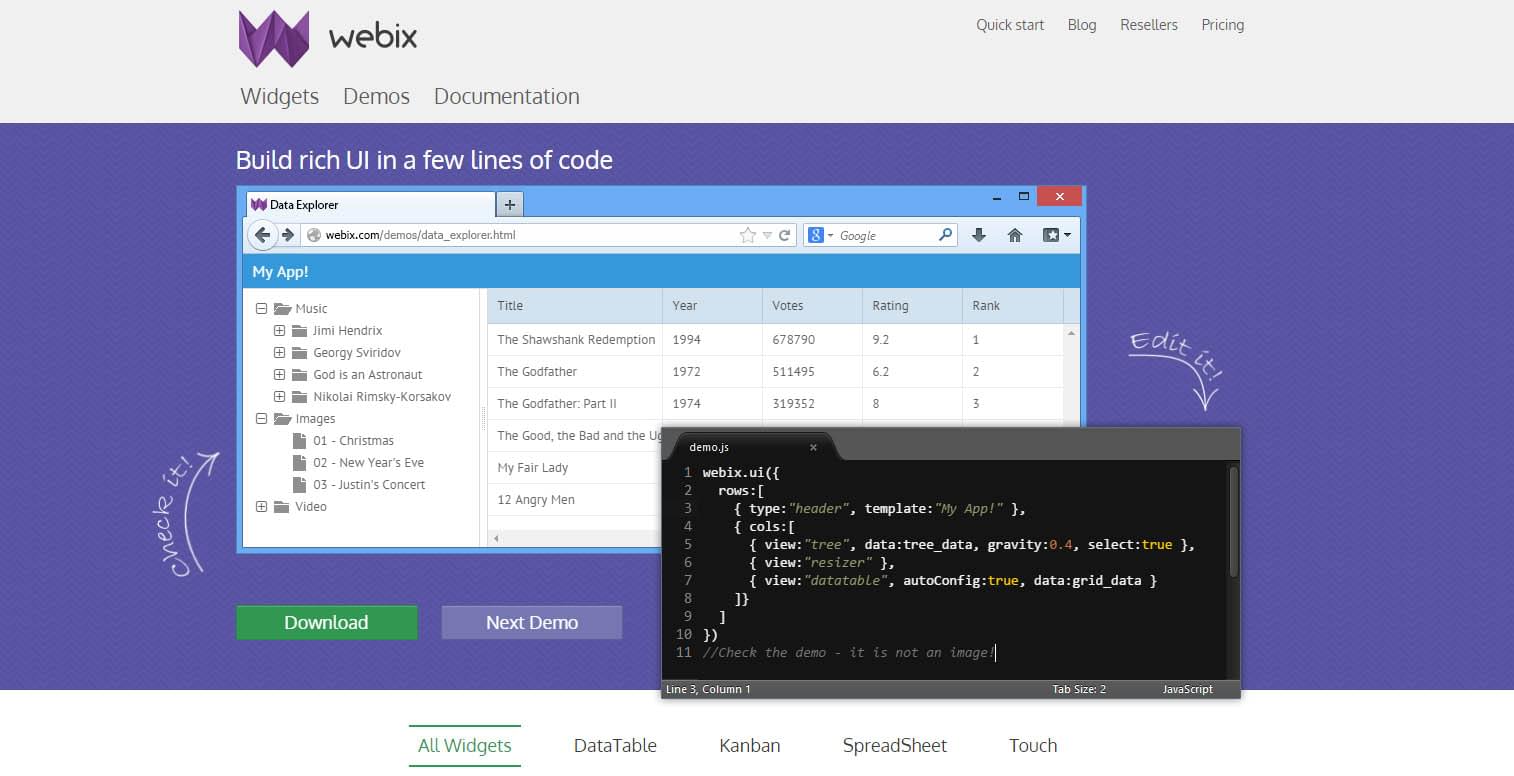
Task: Open the Demos menu item
Action: (376, 97)
